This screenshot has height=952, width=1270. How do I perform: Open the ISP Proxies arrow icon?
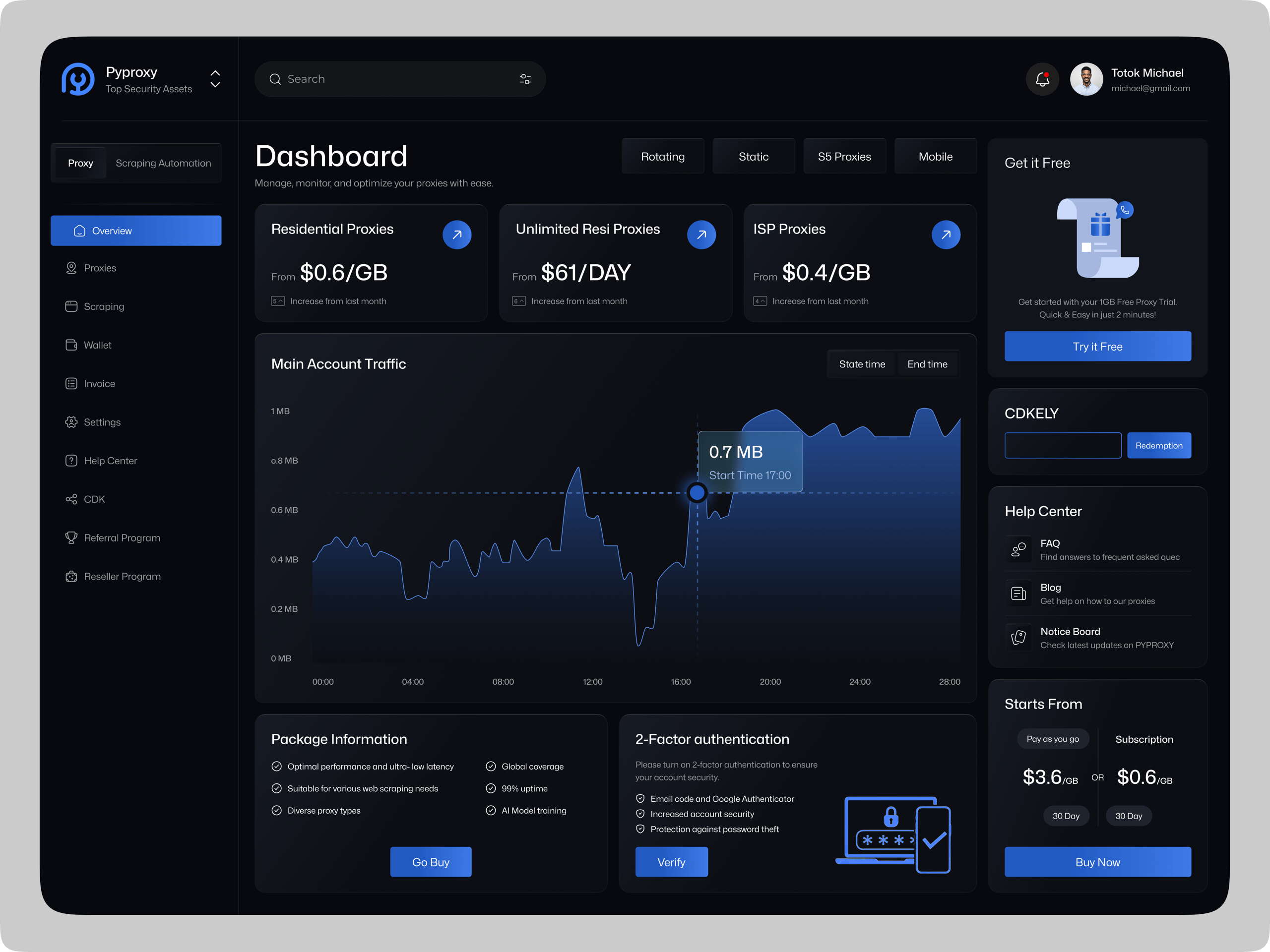click(946, 235)
